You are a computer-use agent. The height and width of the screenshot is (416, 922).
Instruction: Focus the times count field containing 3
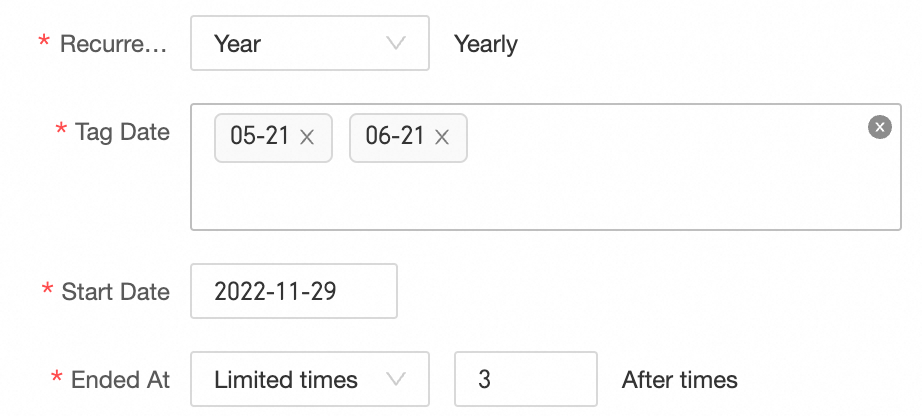point(525,379)
